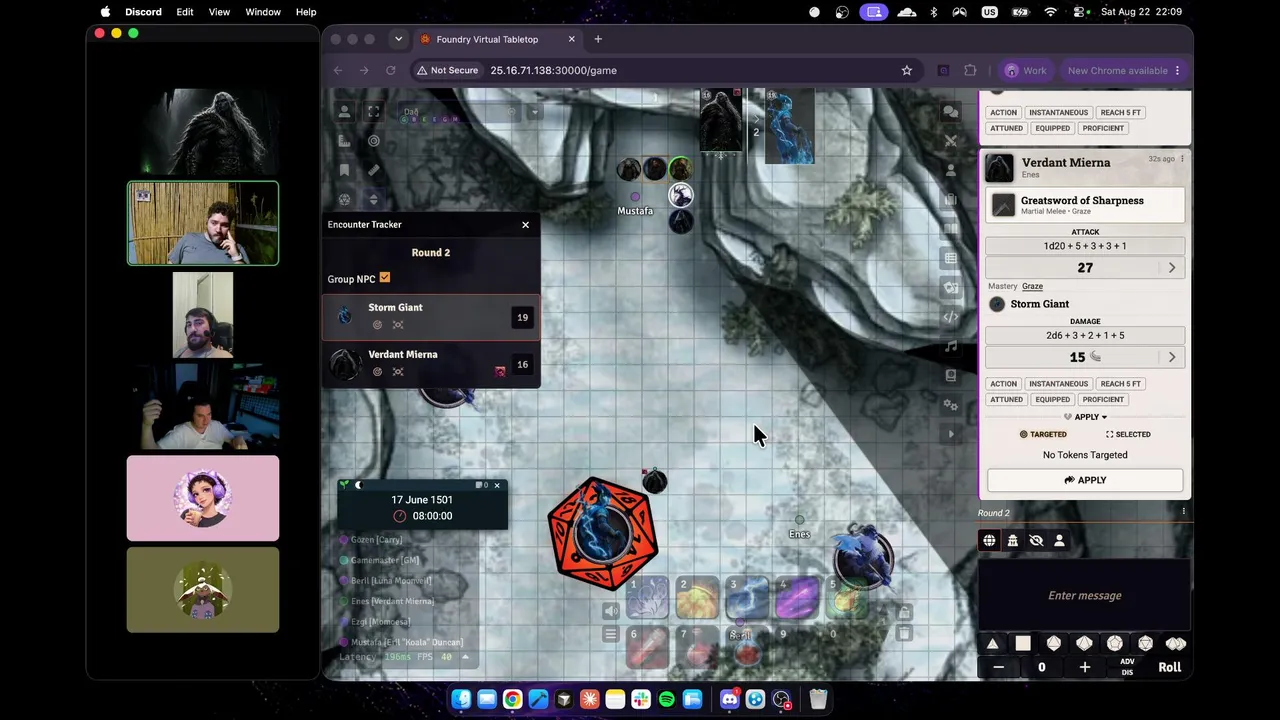The height and width of the screenshot is (720, 1280).
Task: Open the Chrome three-dot menu
Action: click(1177, 70)
